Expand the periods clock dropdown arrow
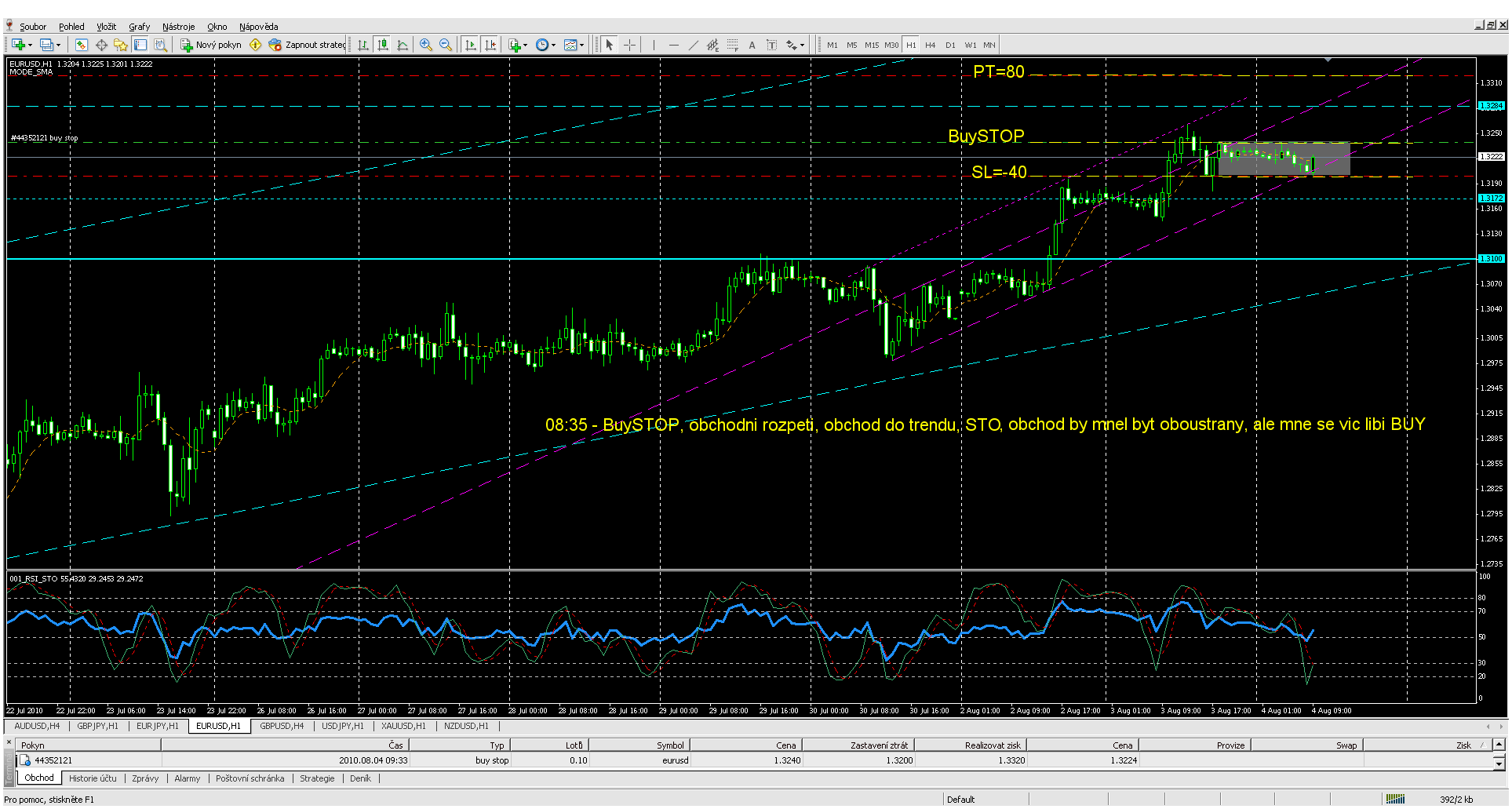Viewport: 1512px width, 809px height. pos(554,45)
